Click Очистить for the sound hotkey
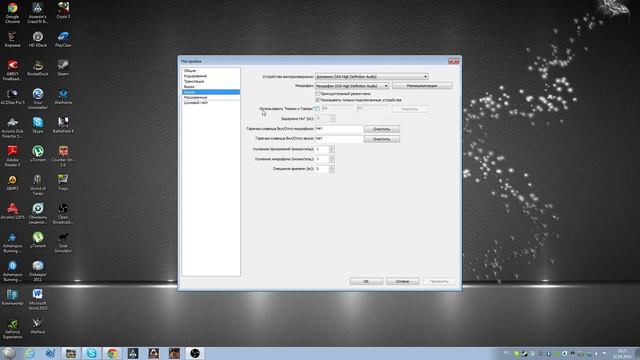Screen dimensions: 640x360 tap(382, 139)
